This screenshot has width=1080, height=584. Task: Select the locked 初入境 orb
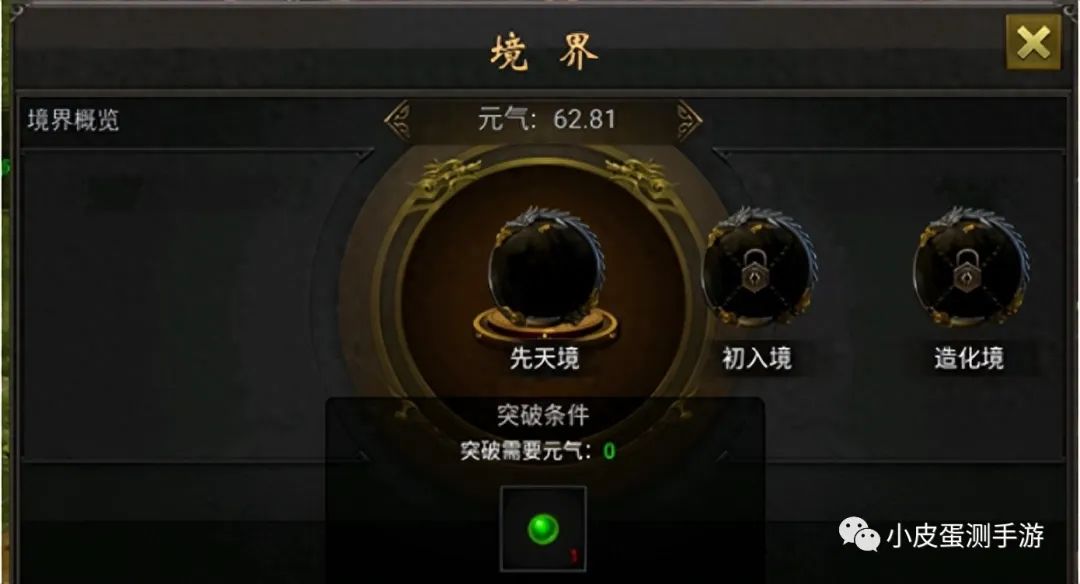758,267
